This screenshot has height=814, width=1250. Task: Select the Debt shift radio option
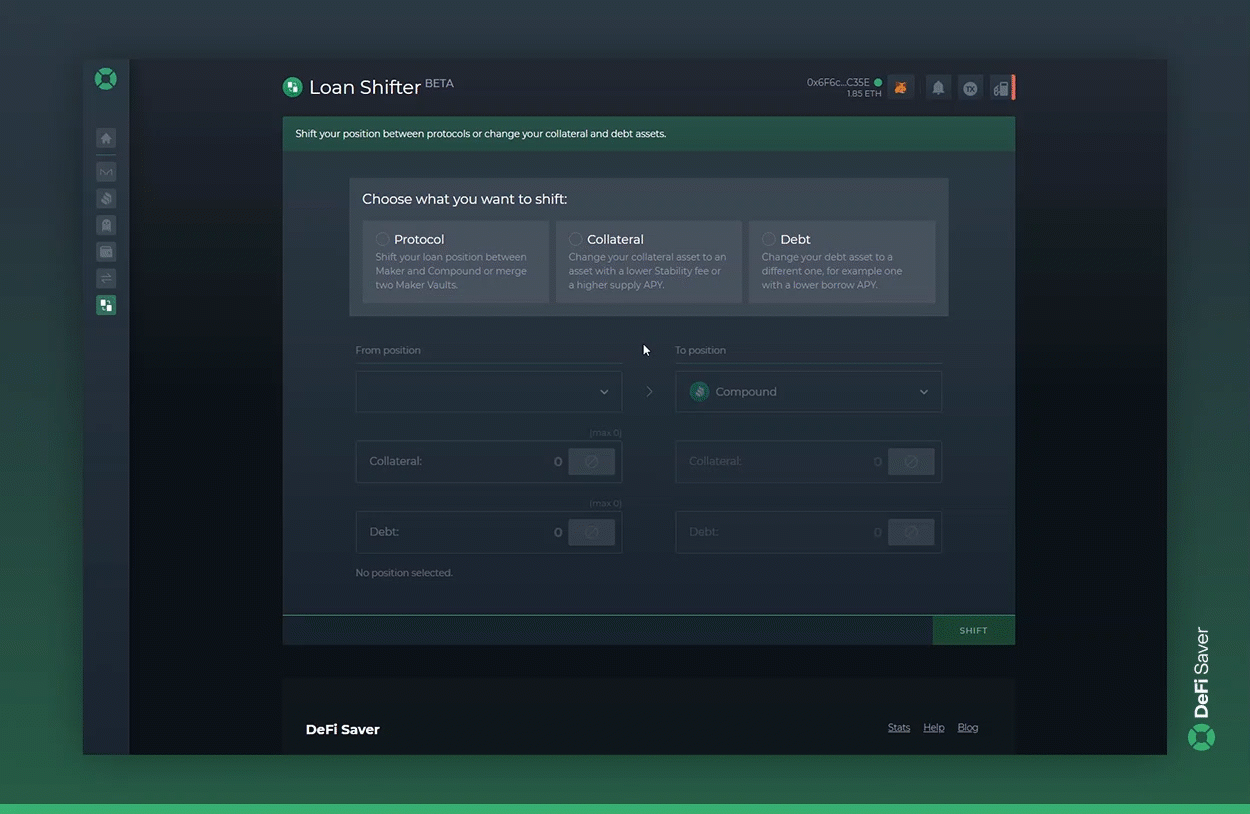[x=768, y=239]
